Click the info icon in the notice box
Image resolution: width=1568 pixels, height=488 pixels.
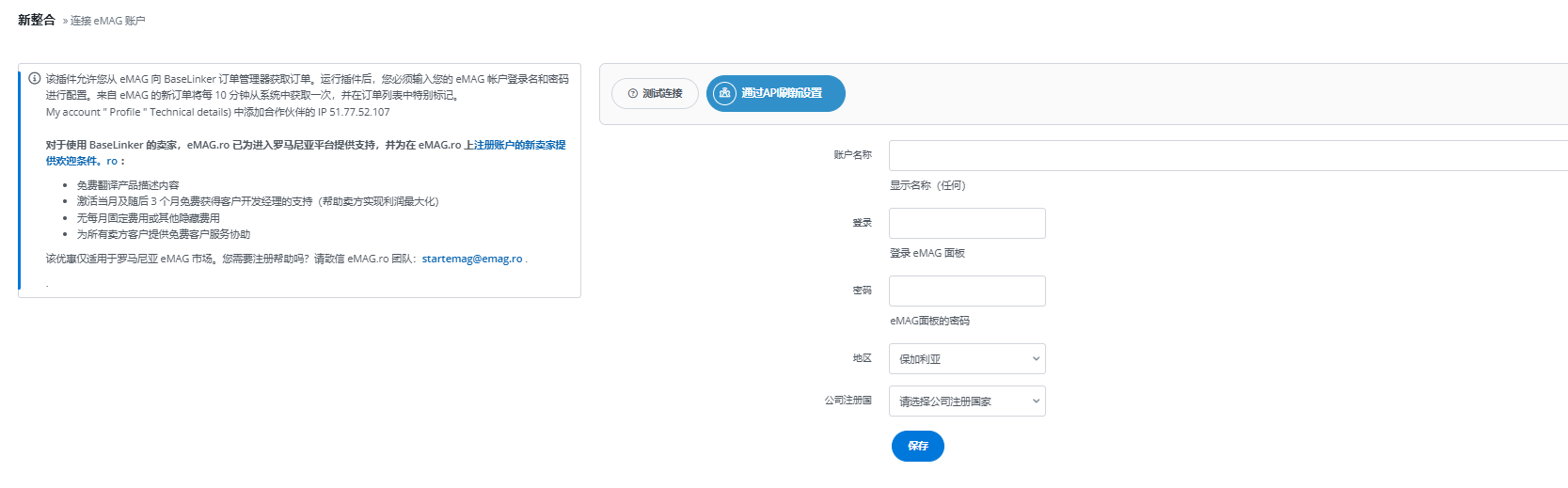pos(35,79)
